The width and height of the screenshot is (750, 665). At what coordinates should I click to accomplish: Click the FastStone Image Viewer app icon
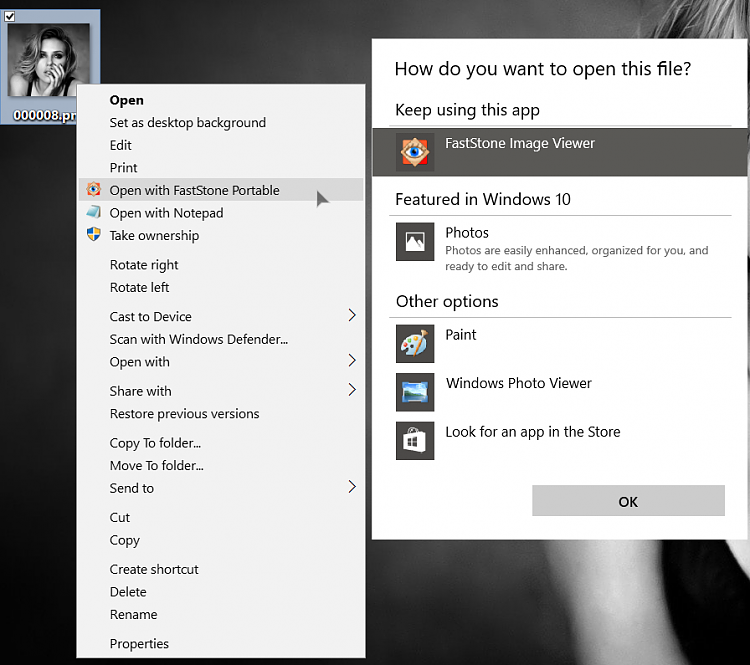pyautogui.click(x=415, y=152)
